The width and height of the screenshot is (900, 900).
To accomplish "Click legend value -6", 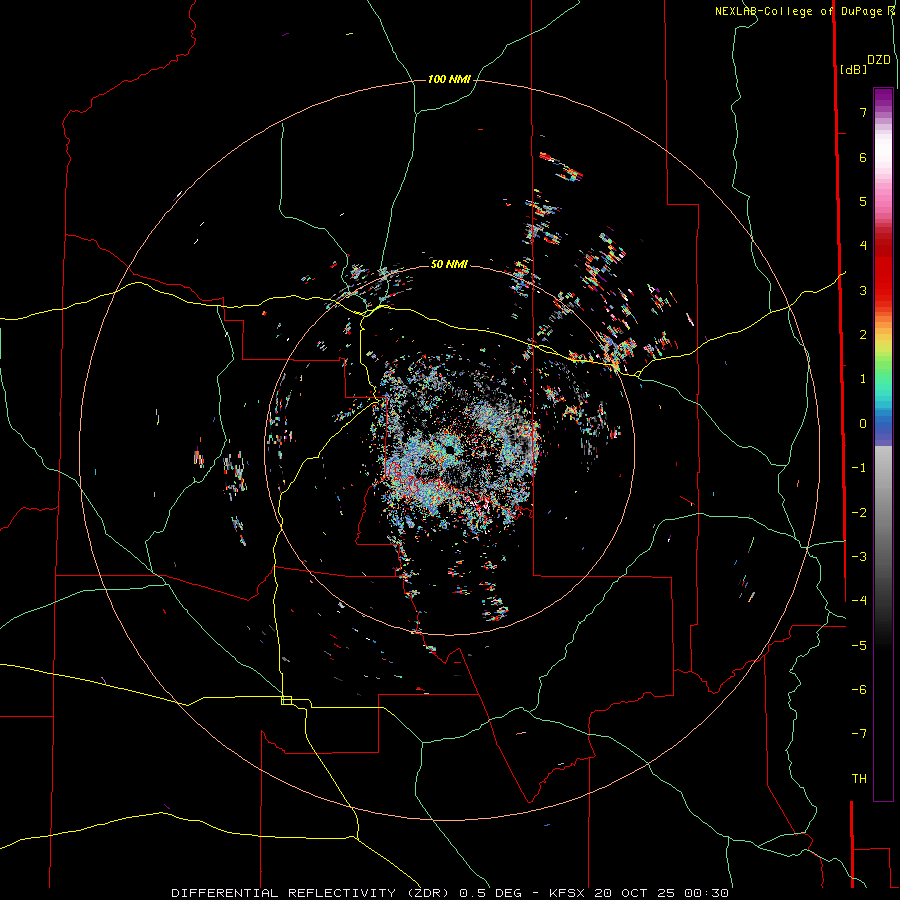I will tap(859, 690).
